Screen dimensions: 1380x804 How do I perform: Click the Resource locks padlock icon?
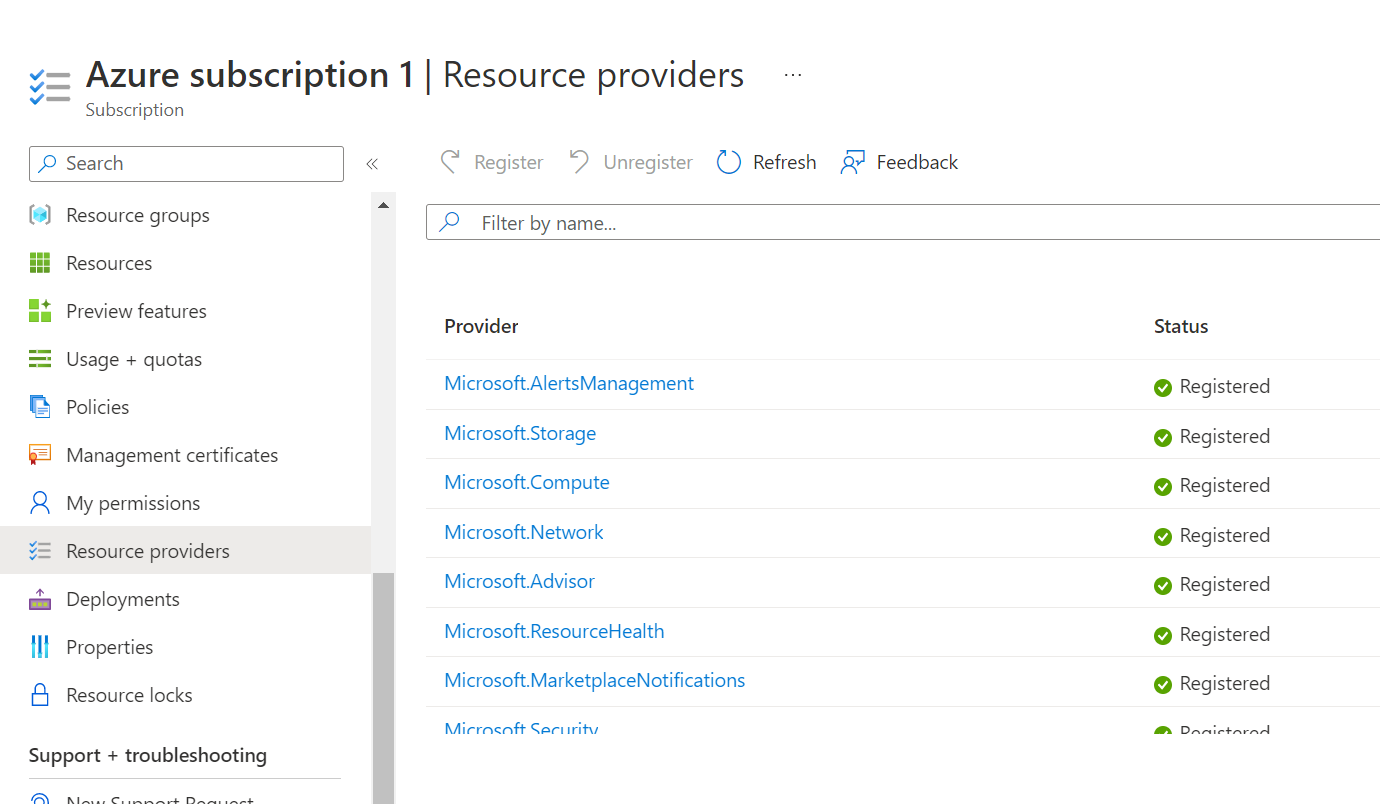pyautogui.click(x=40, y=695)
